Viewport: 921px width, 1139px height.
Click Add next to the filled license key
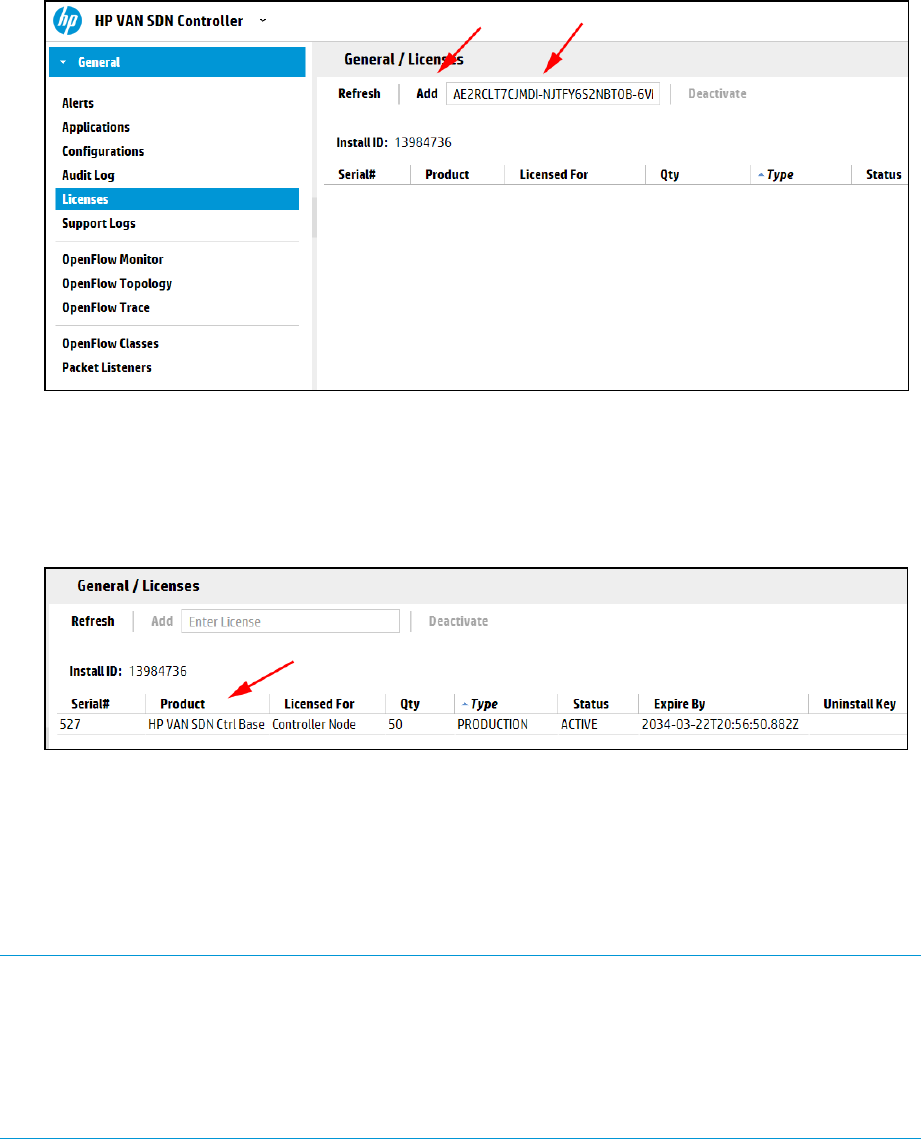pyautogui.click(x=427, y=94)
